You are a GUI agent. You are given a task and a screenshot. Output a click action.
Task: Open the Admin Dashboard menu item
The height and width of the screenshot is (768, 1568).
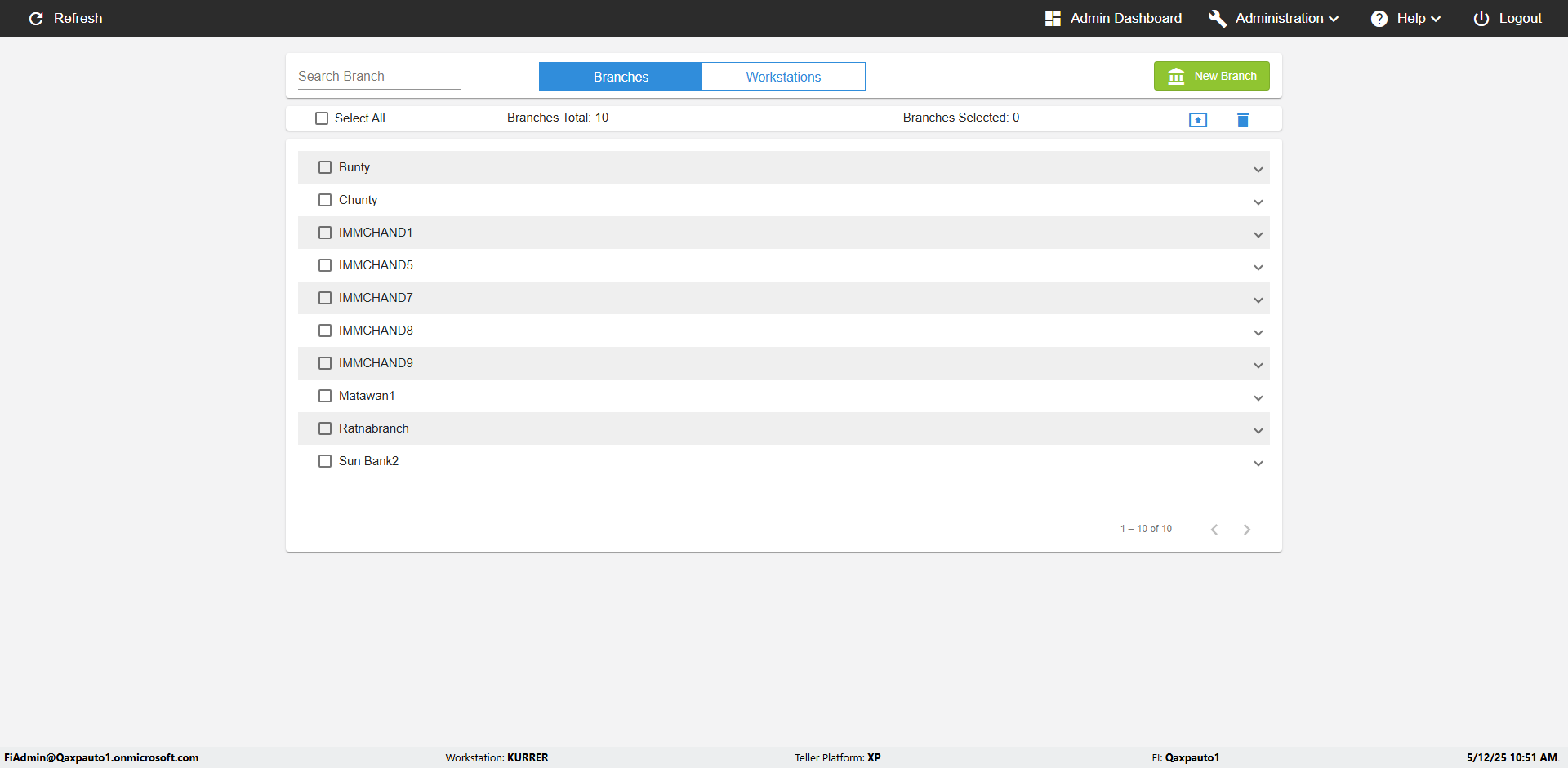1125,18
